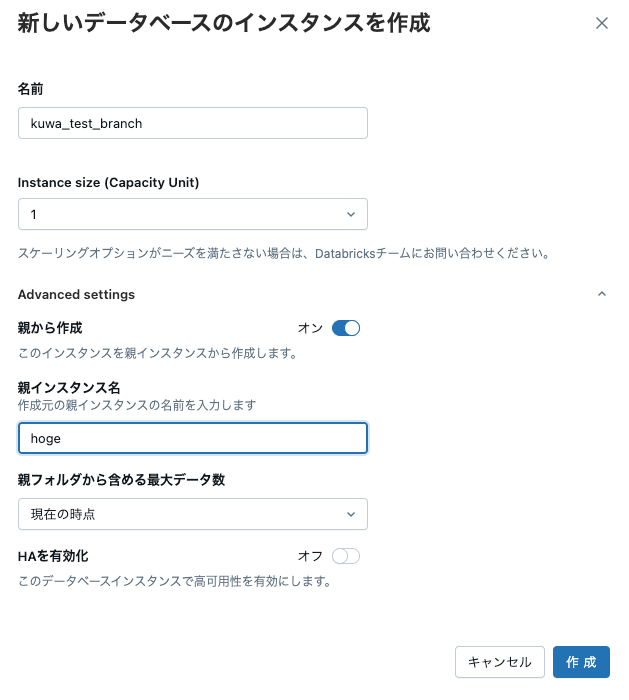
Task: Click the 親インスタンス名 field containing hoge
Action: (193, 438)
